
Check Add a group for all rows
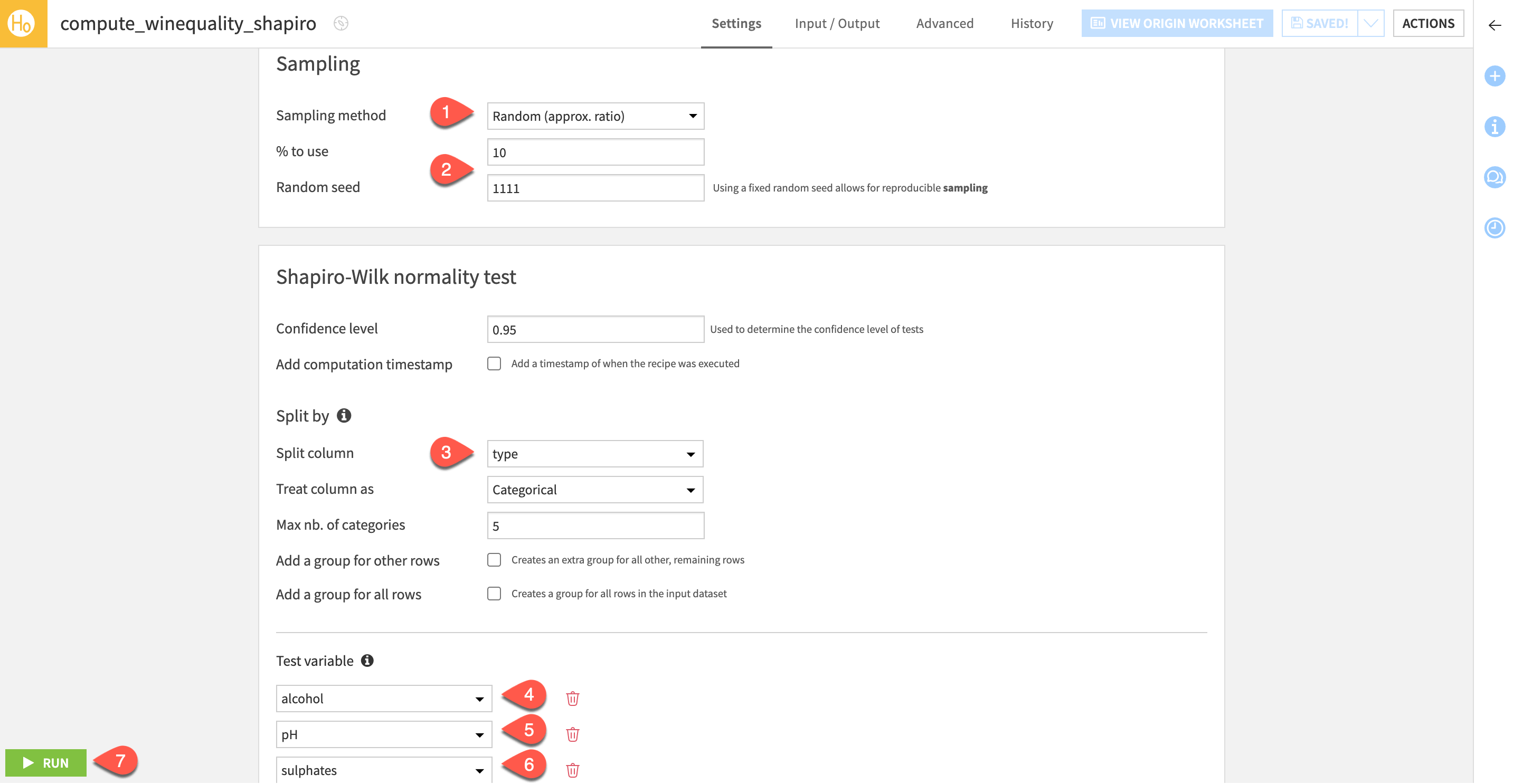coord(494,594)
